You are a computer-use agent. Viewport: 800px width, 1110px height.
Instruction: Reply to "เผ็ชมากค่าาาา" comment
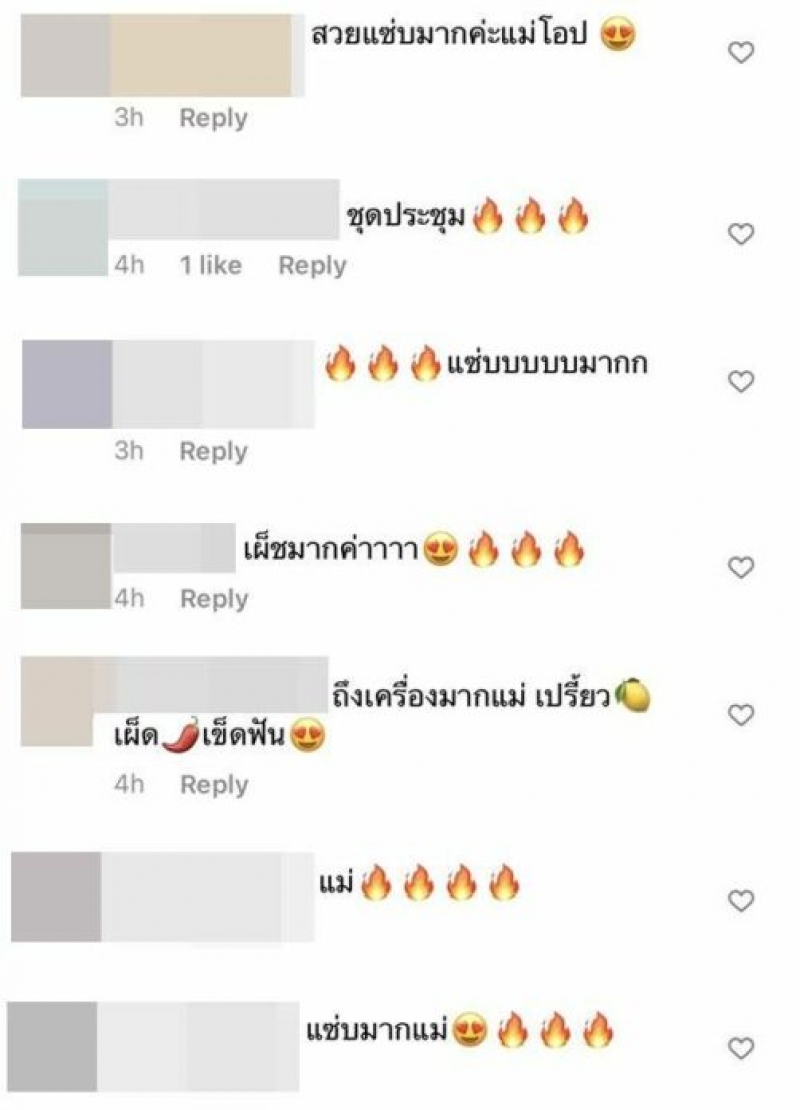pyautogui.click(x=214, y=599)
